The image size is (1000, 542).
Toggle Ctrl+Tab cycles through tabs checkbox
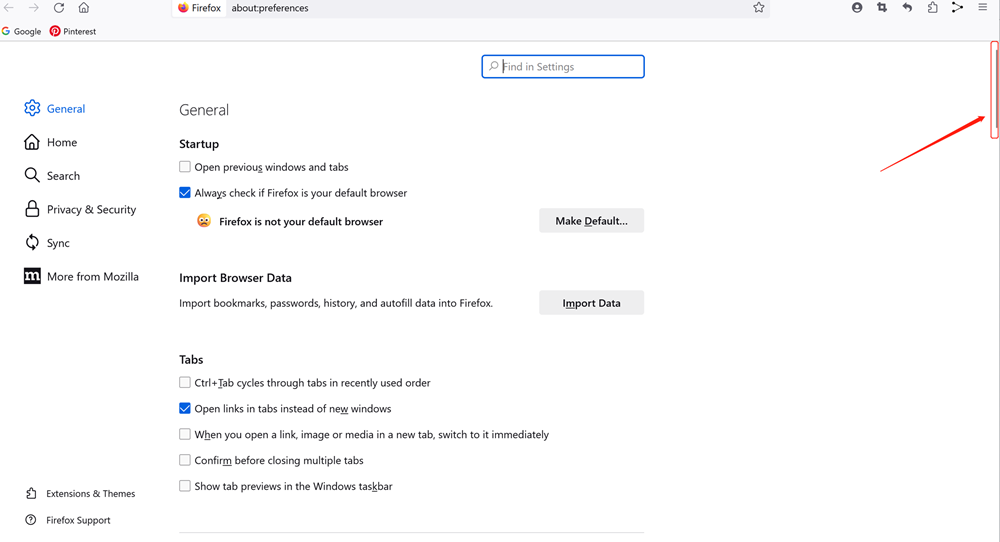(x=185, y=383)
